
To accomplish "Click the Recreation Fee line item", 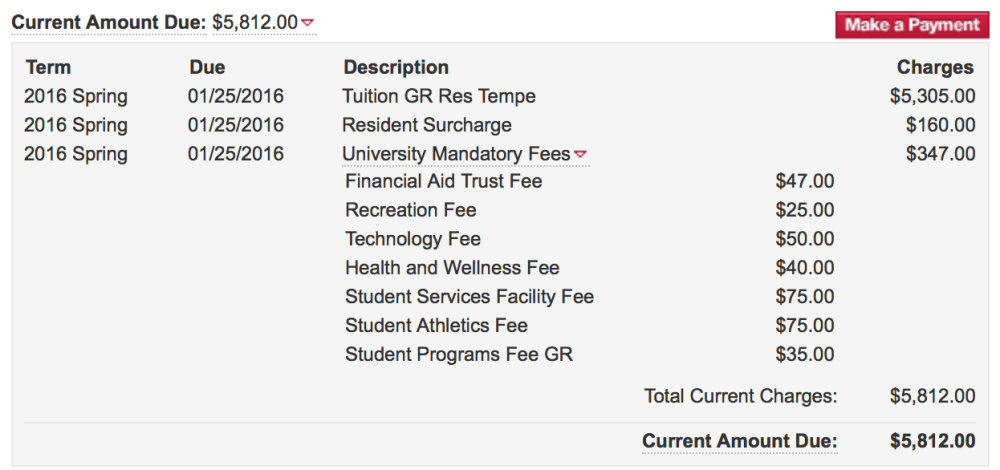I will (x=410, y=210).
